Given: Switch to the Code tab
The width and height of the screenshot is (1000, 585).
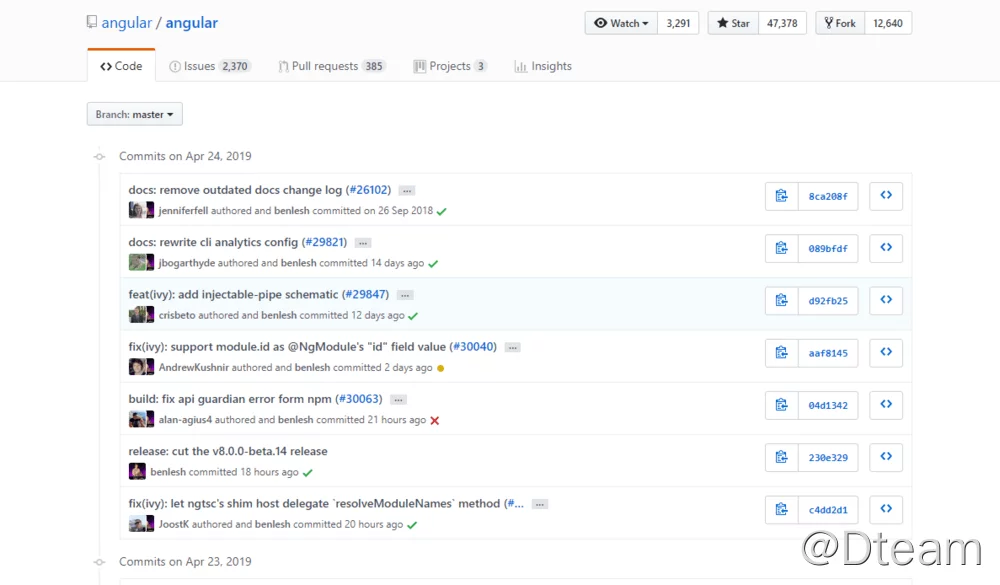Looking at the screenshot, I should [x=121, y=66].
